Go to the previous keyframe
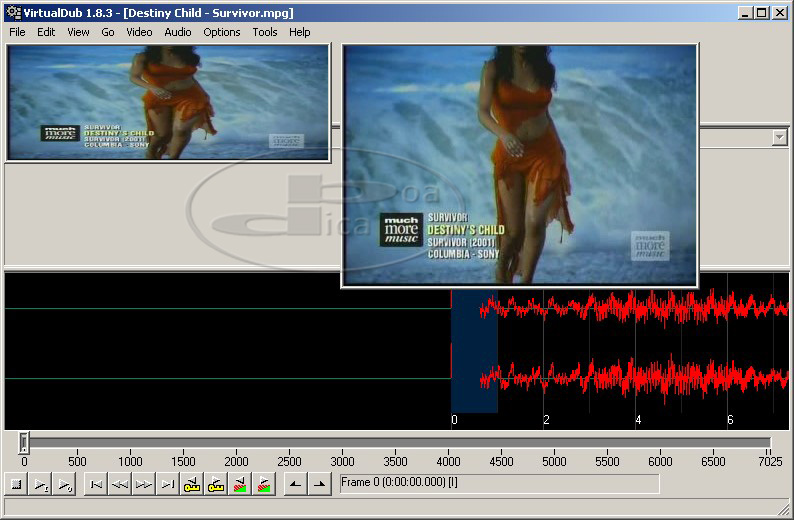This screenshot has height=520, width=794. [x=192, y=485]
